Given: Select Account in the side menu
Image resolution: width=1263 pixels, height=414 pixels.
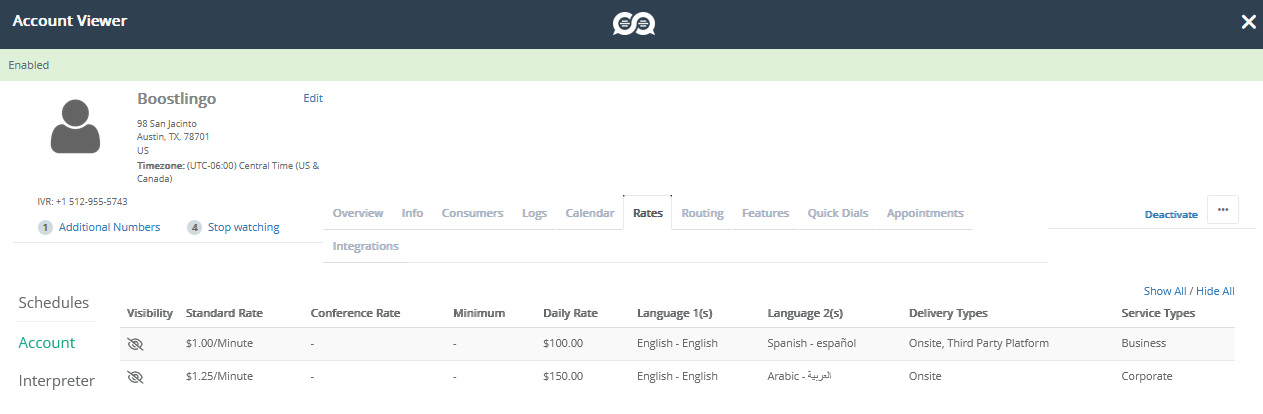Looking at the screenshot, I should click(x=47, y=342).
